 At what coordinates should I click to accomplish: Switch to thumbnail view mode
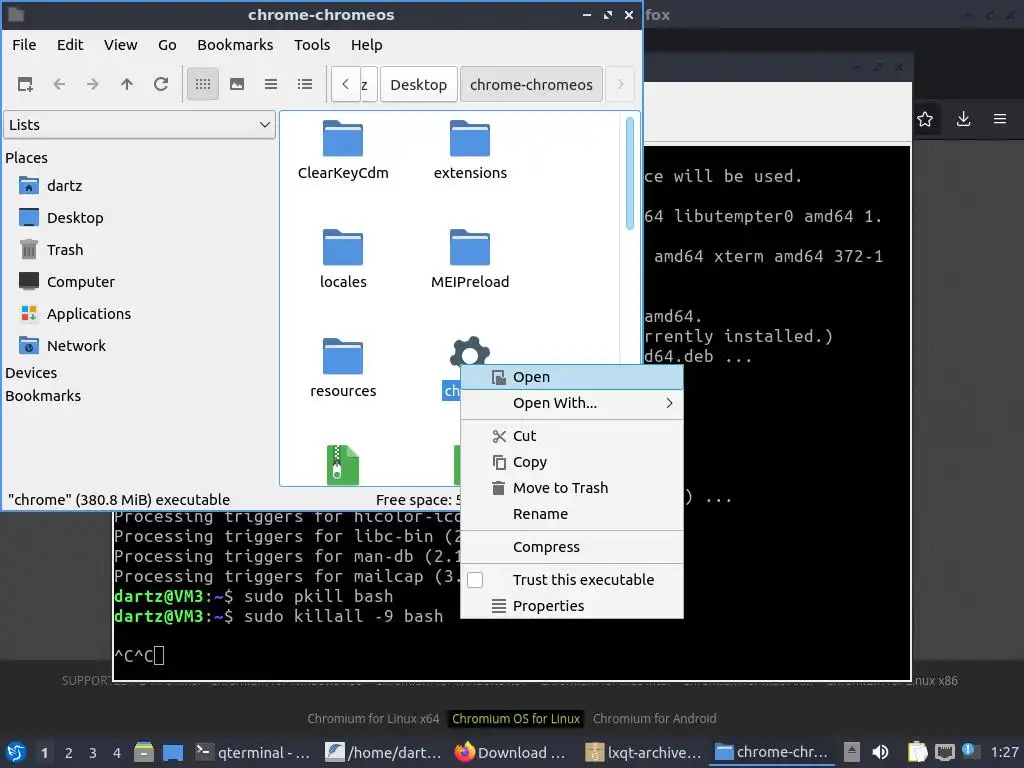[x=237, y=84]
